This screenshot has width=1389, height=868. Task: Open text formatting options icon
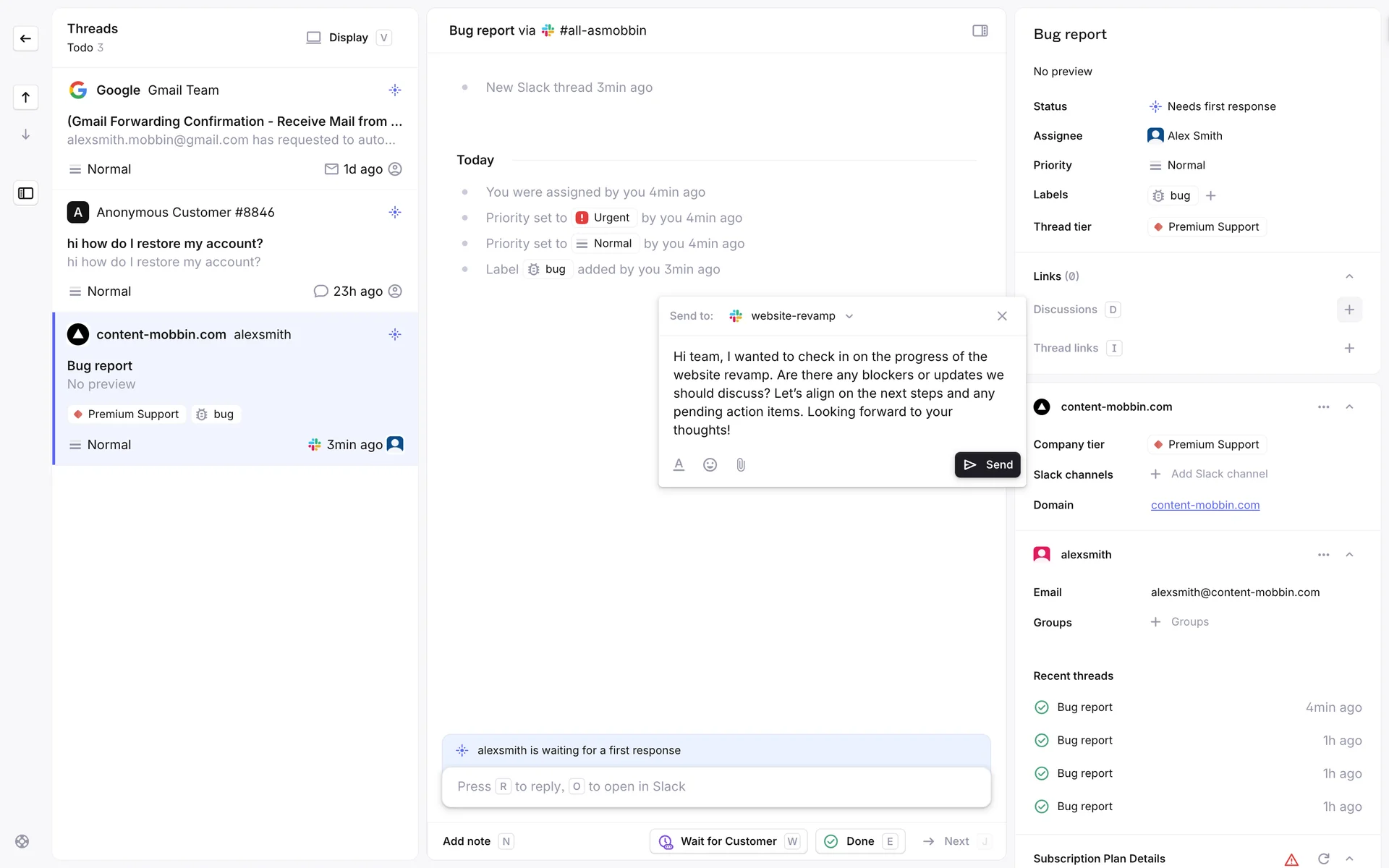click(x=679, y=465)
